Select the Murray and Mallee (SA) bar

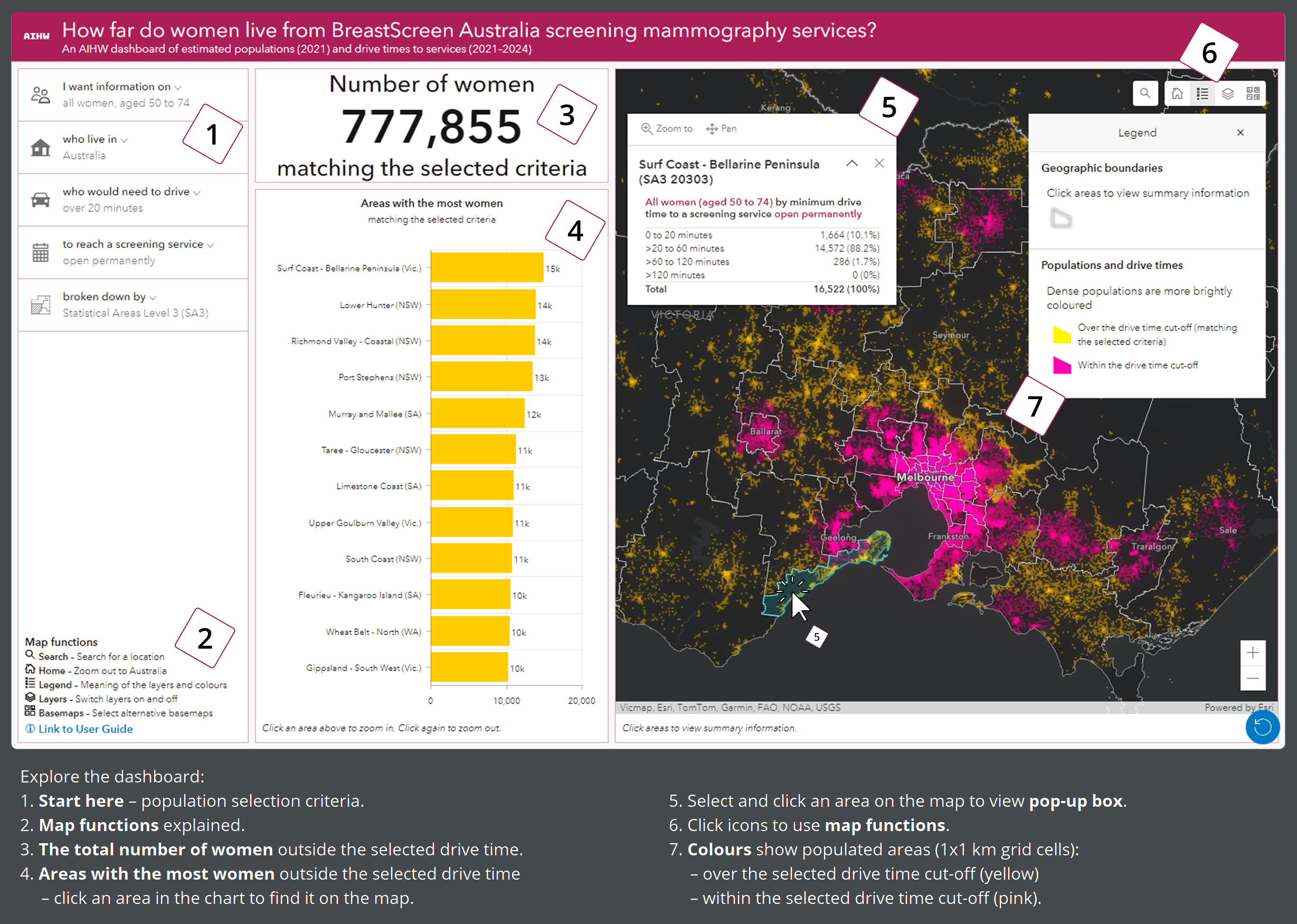(477, 413)
